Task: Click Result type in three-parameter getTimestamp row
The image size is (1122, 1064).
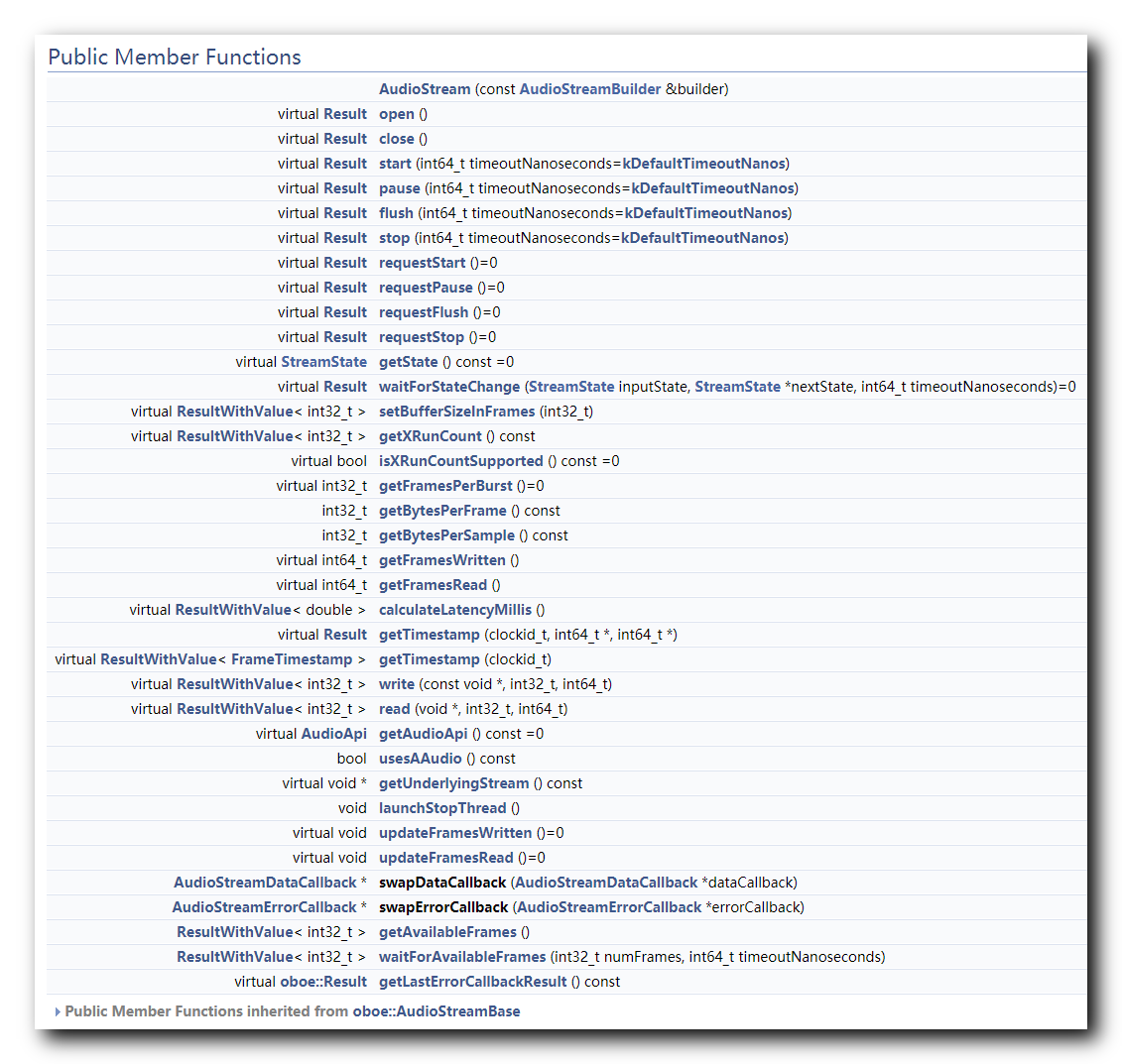Action: 345,635
